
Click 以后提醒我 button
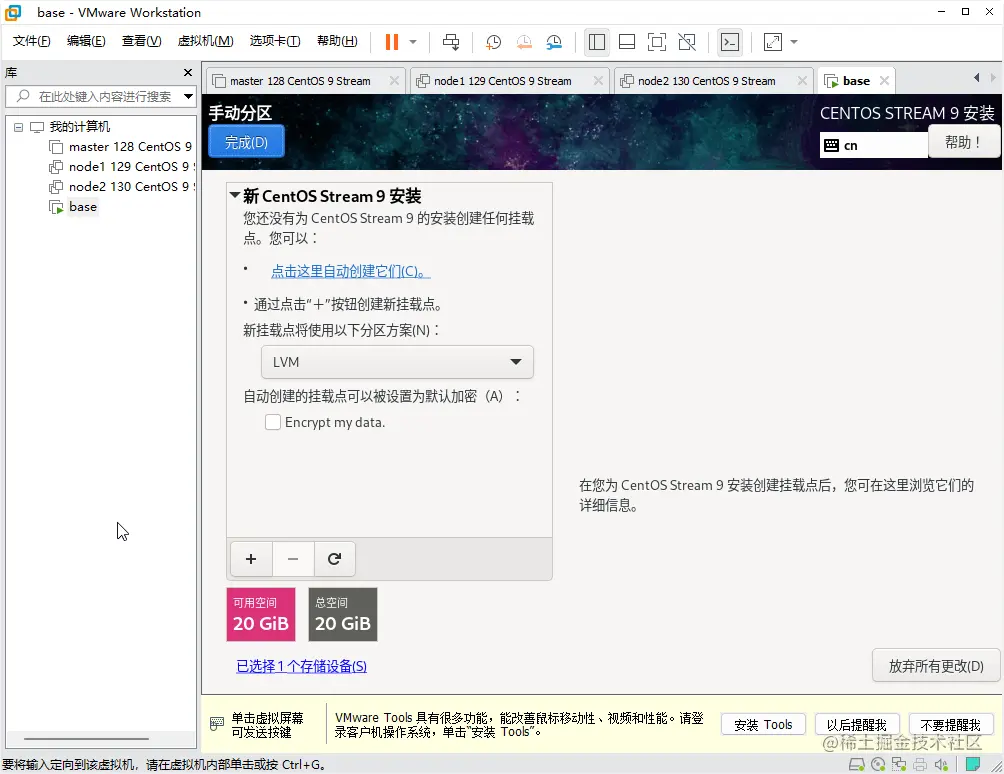(857, 725)
